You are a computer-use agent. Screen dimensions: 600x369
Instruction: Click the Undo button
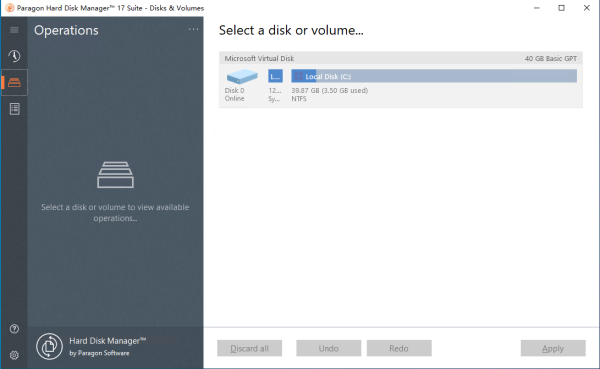coord(328,348)
